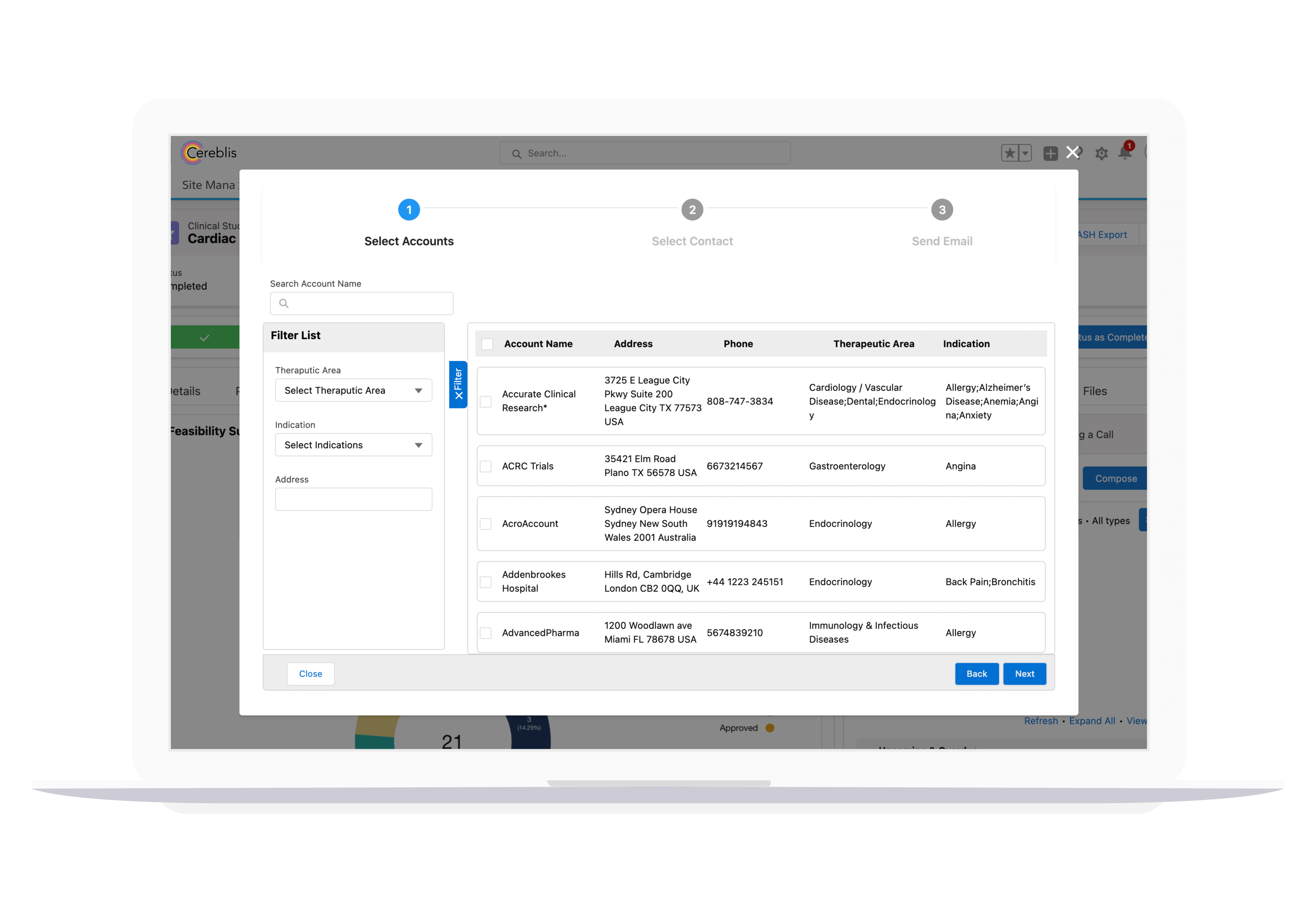This screenshot has height=911, width=1316.
Task: Click the global Search field
Action: (x=644, y=153)
